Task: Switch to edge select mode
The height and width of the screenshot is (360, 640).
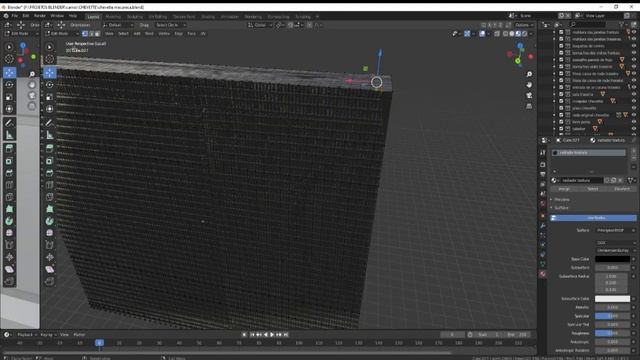Action: (x=91, y=34)
